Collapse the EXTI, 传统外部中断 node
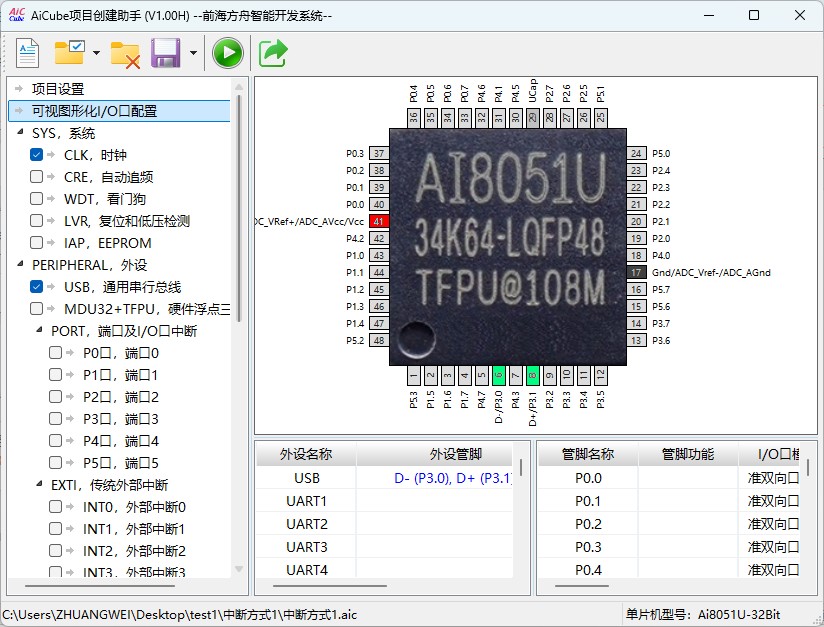Image resolution: width=824 pixels, height=627 pixels. [x=39, y=484]
